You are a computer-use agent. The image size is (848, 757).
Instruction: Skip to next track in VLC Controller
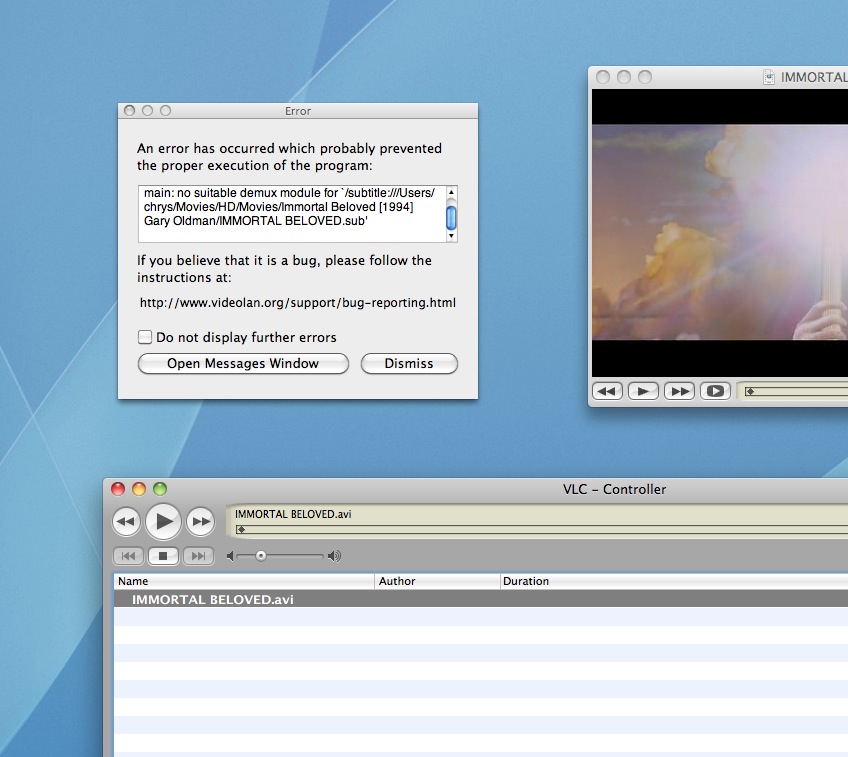(x=198, y=556)
